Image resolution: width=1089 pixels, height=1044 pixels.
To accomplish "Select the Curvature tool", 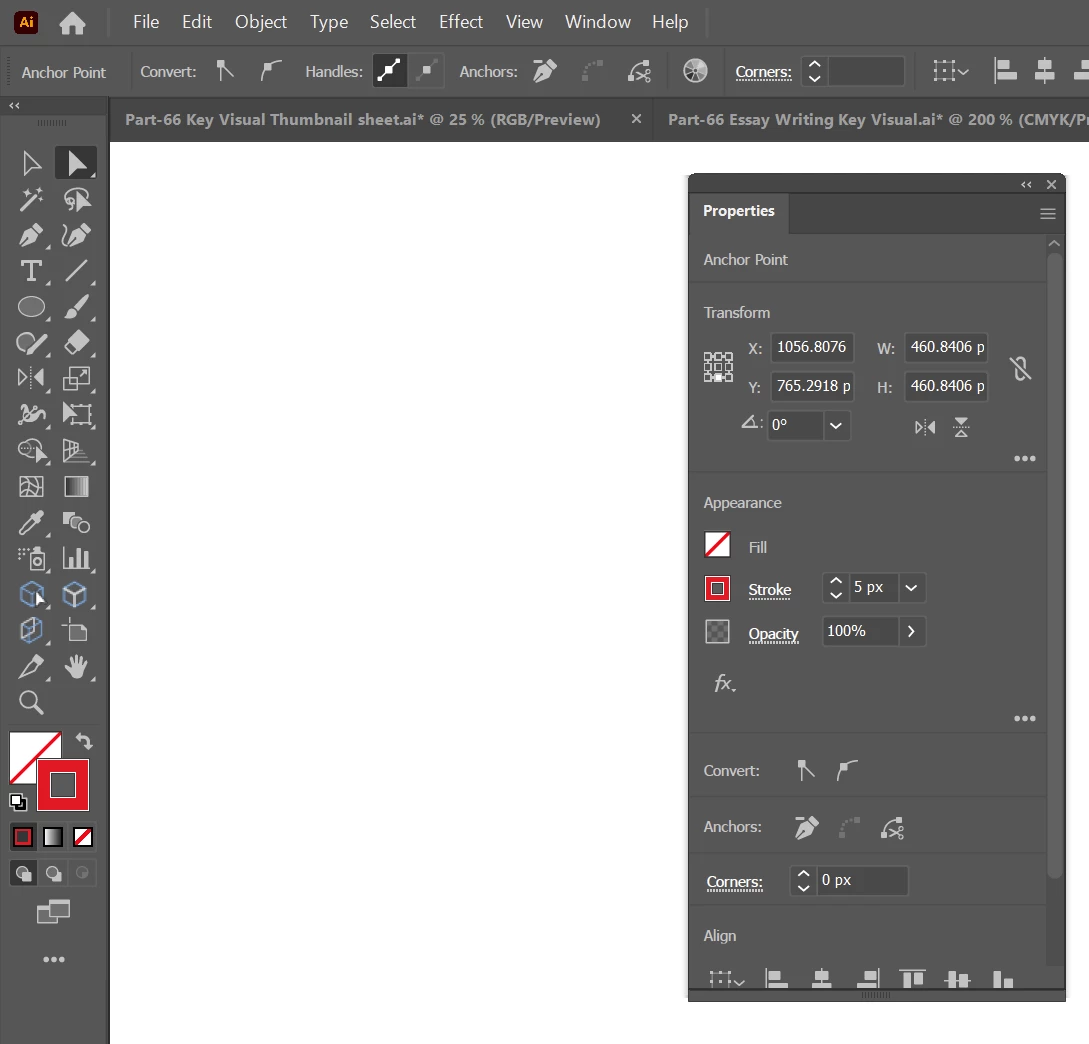I will 76,235.
